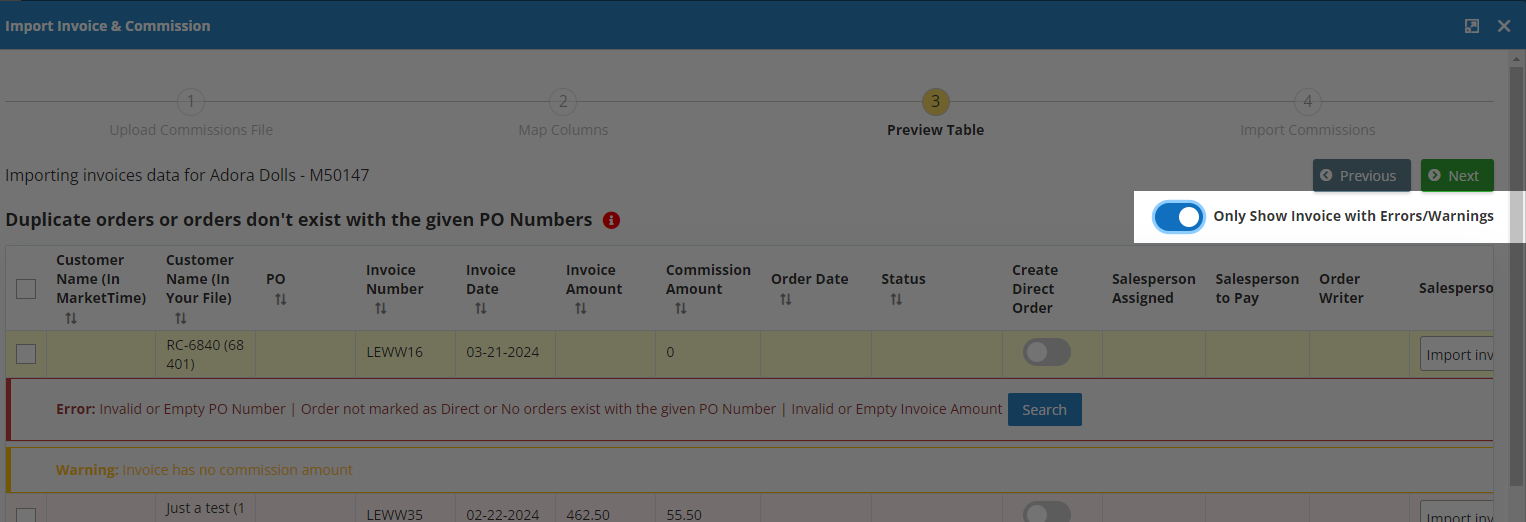The height and width of the screenshot is (522, 1526).
Task: Open Import dropdown for LEWW16 row
Action: (1457, 355)
